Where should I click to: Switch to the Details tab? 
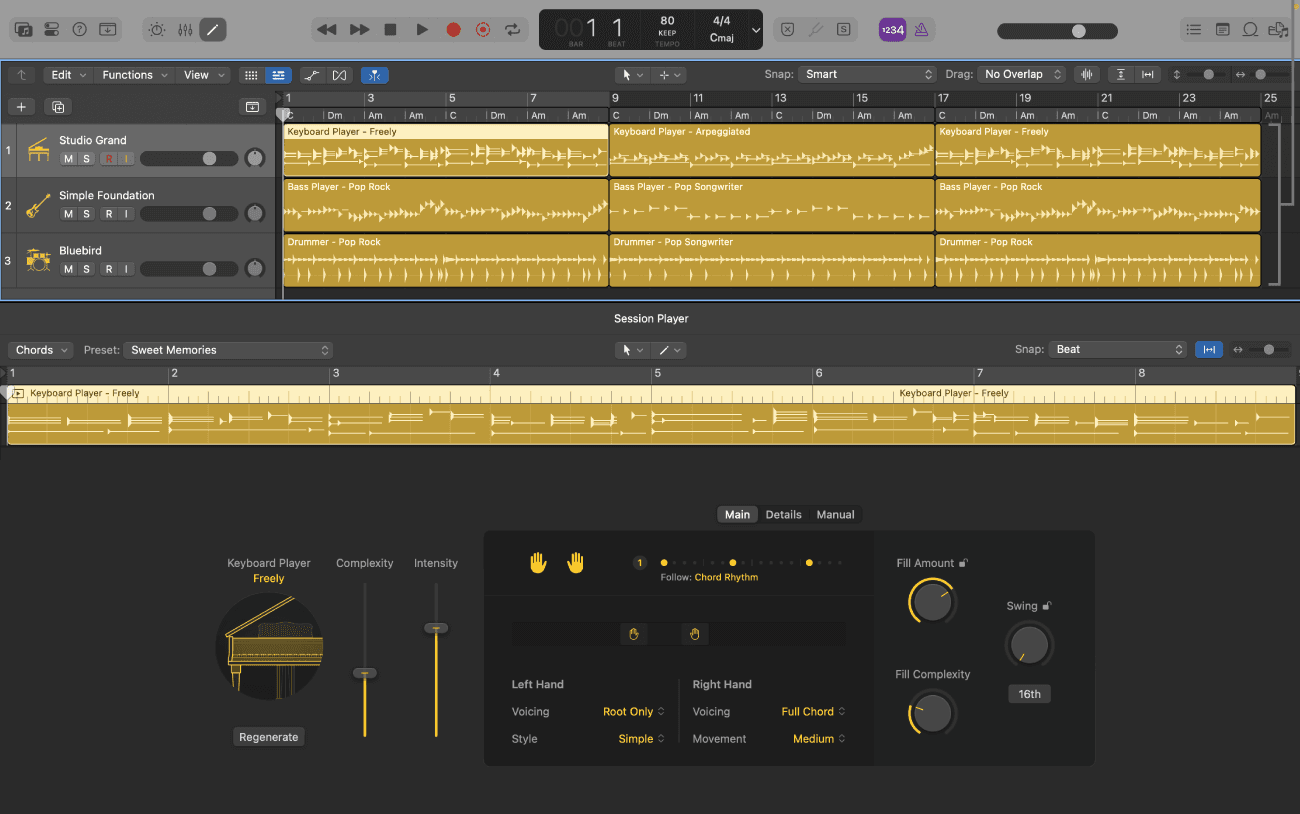point(783,514)
